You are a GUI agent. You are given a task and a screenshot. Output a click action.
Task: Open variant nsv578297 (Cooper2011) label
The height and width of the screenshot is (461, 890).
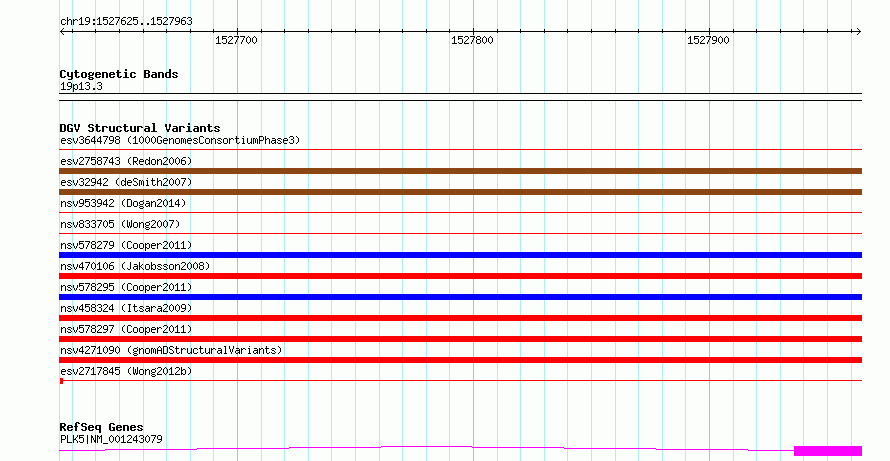(126, 329)
